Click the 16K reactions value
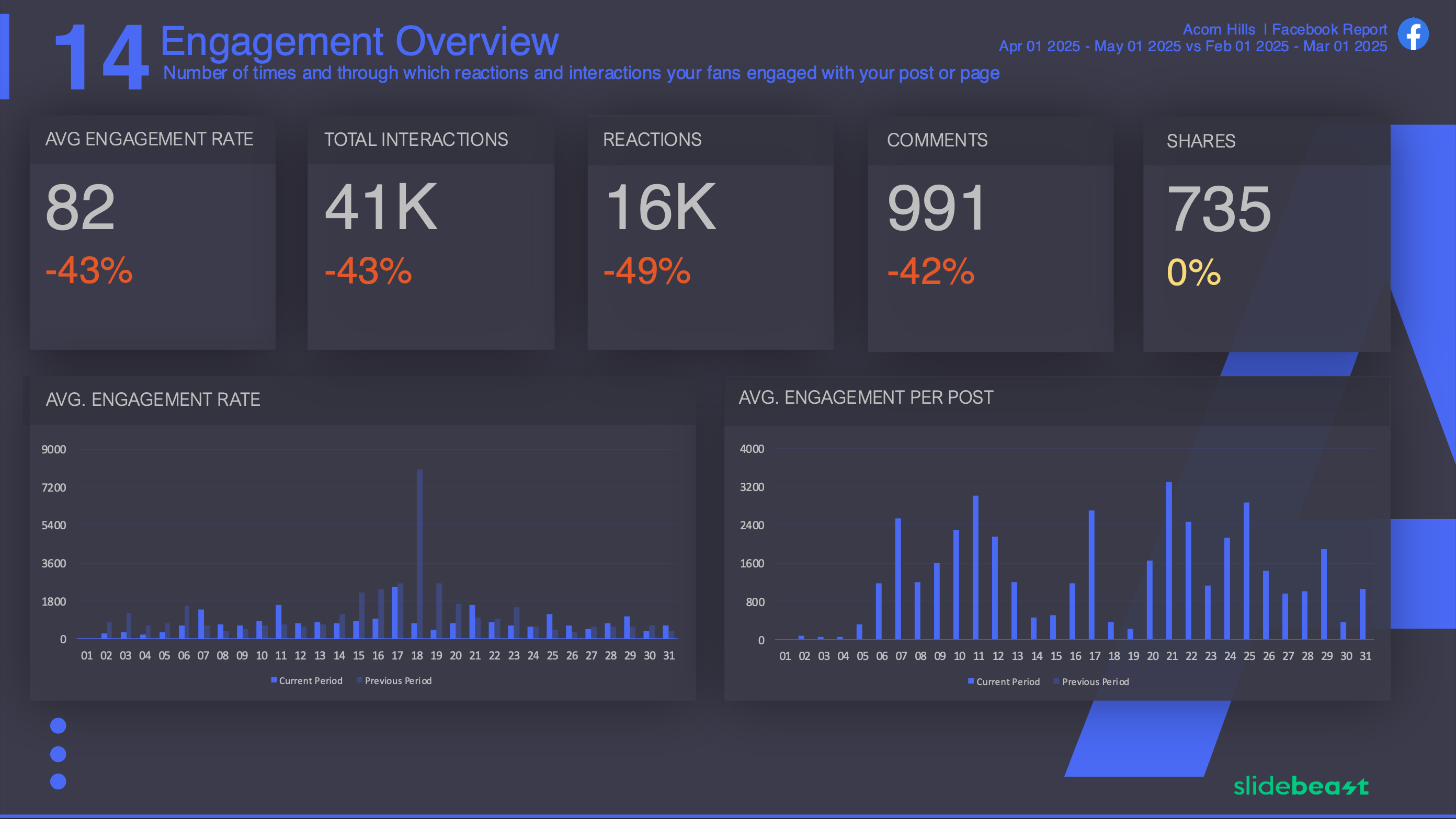 click(x=660, y=208)
